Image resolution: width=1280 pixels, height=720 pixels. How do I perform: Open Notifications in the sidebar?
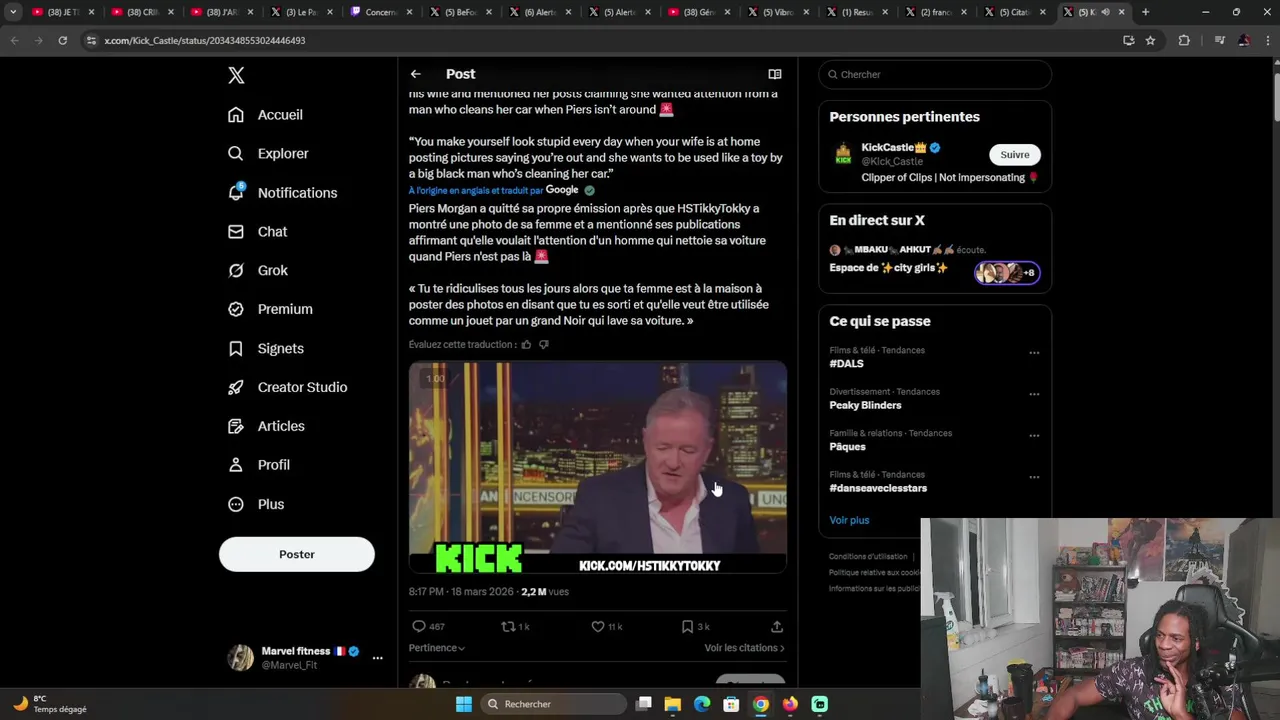point(282,193)
